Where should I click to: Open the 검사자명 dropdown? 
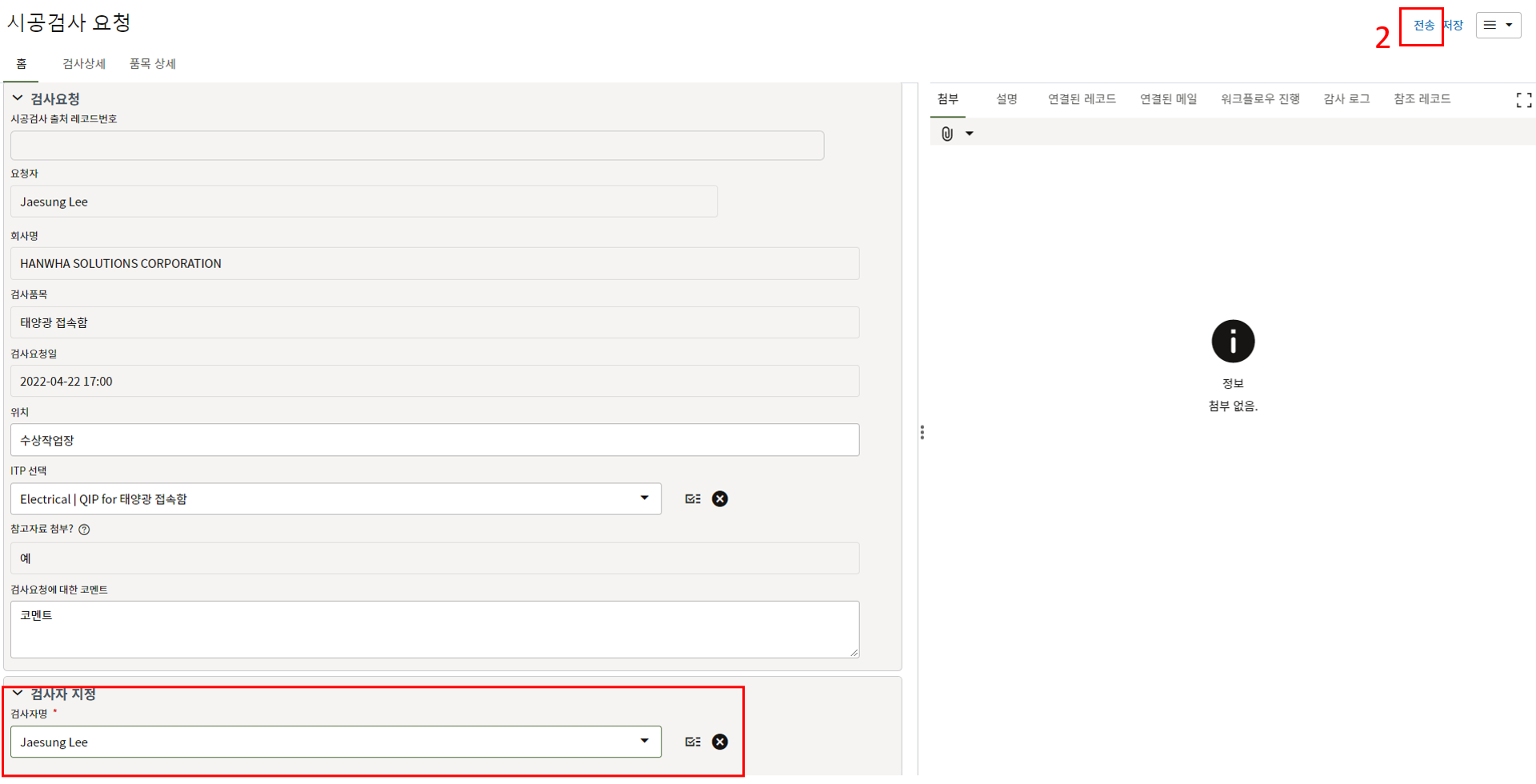coord(644,742)
